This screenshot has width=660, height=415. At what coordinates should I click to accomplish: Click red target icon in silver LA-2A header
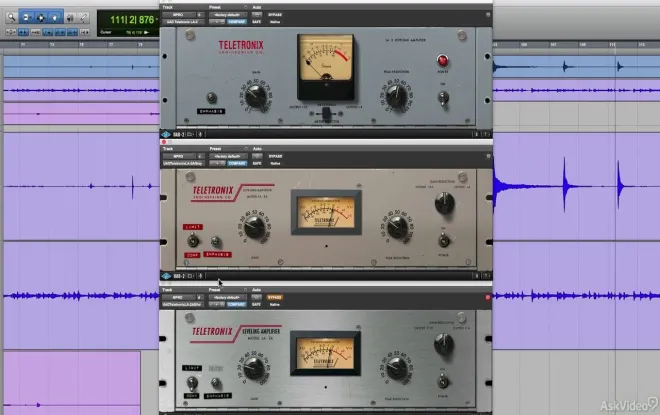coord(488,297)
